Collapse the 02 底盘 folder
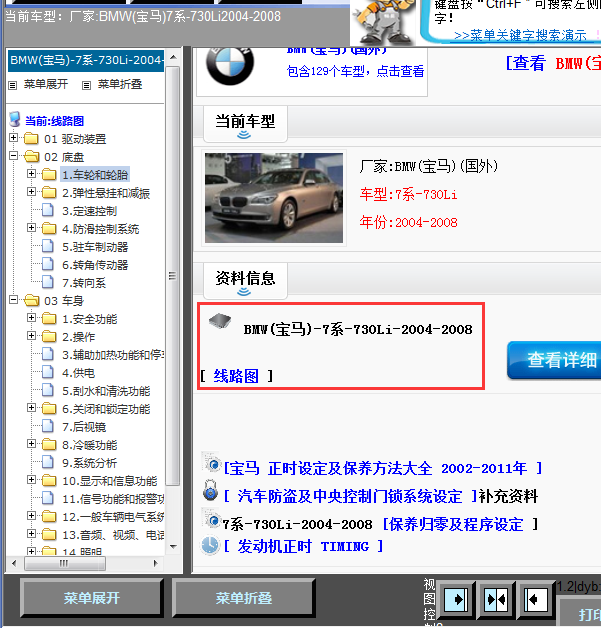 coord(14,156)
